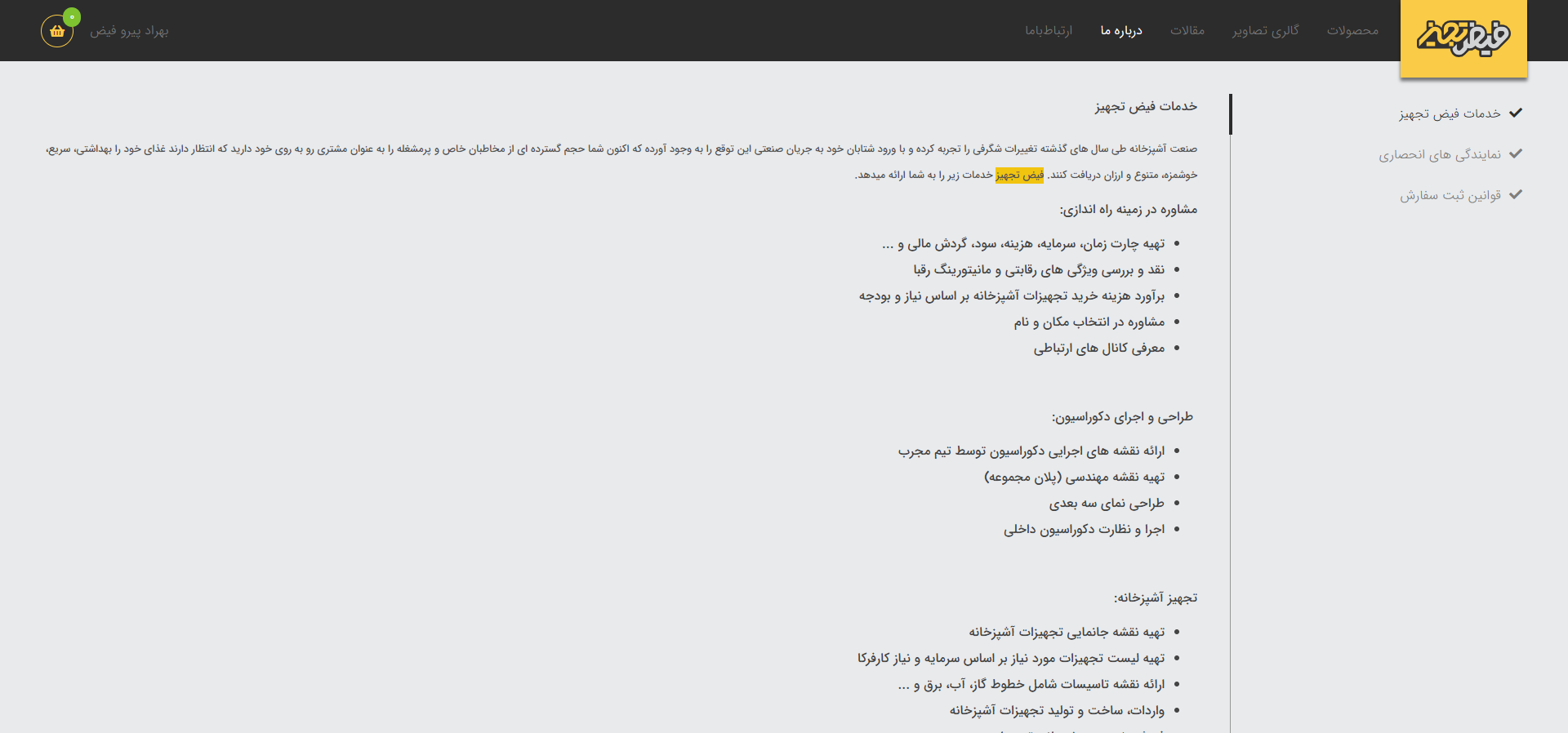The image size is (1568, 733).
Task: Click bullet ارائه نقشه های اجرایی دکوراسیون
Action: tap(1031, 451)
